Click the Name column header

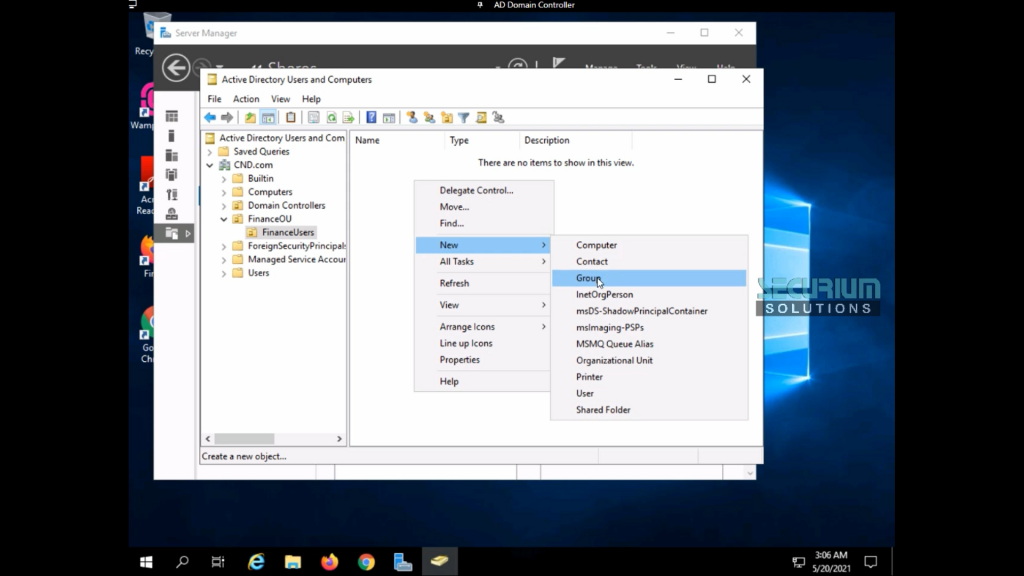click(x=397, y=140)
